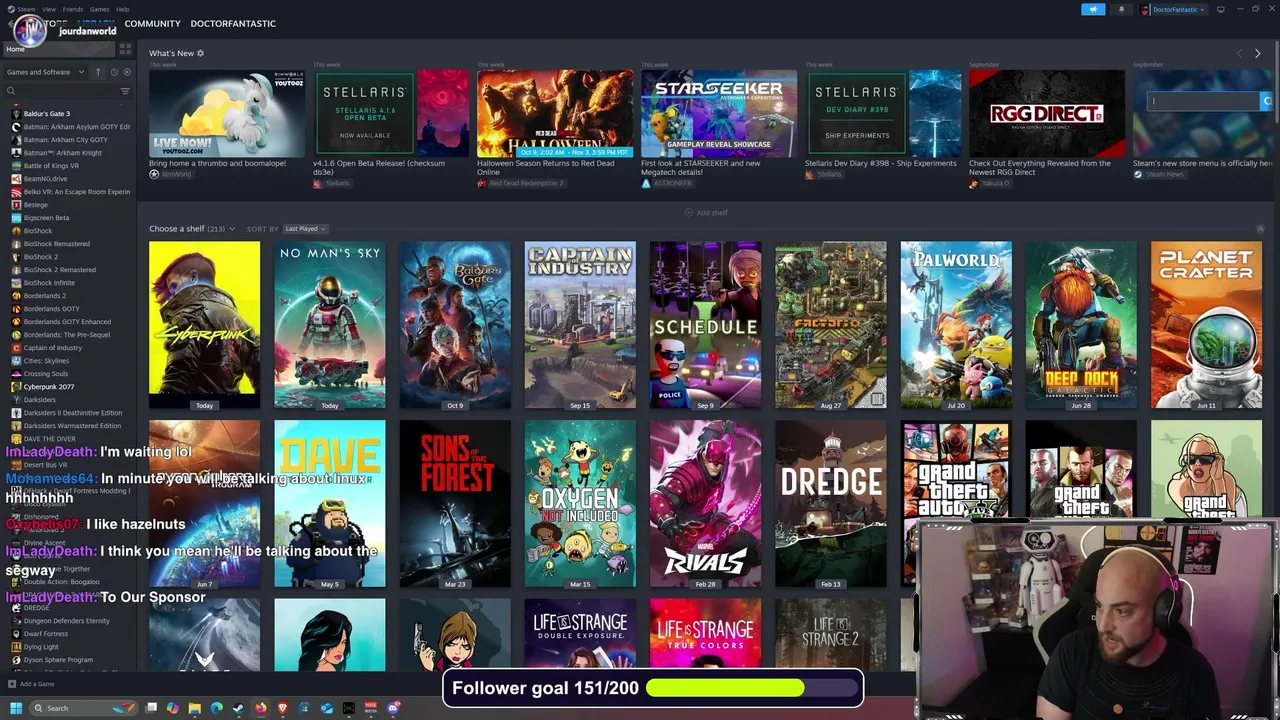The height and width of the screenshot is (720, 1280).
Task: Open What's New settings gear
Action: point(200,53)
